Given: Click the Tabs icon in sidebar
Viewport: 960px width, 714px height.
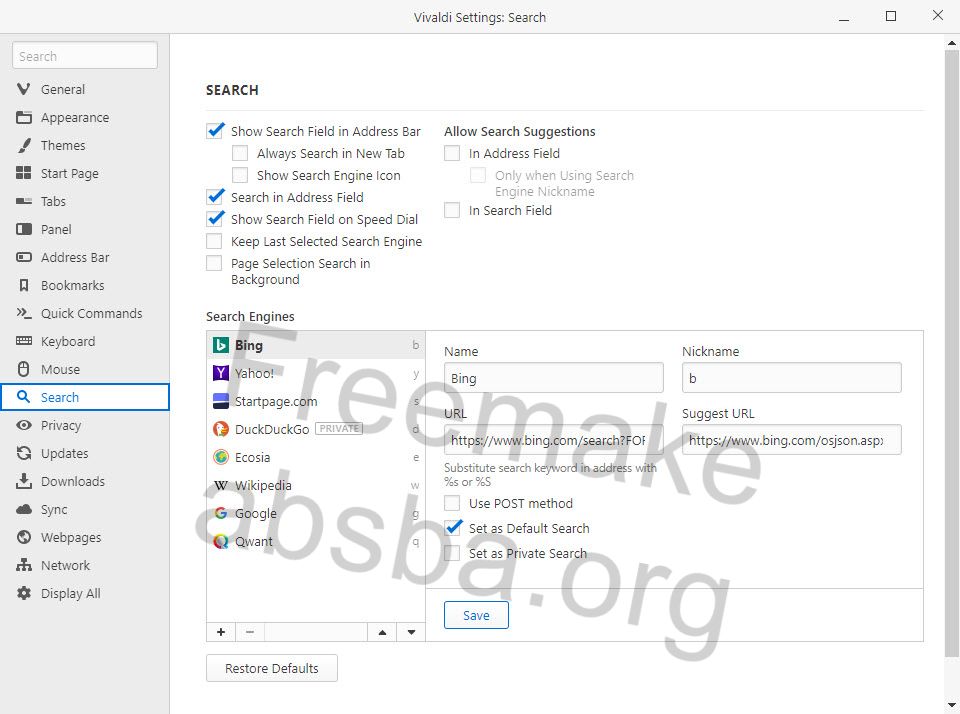Looking at the screenshot, I should (23, 201).
